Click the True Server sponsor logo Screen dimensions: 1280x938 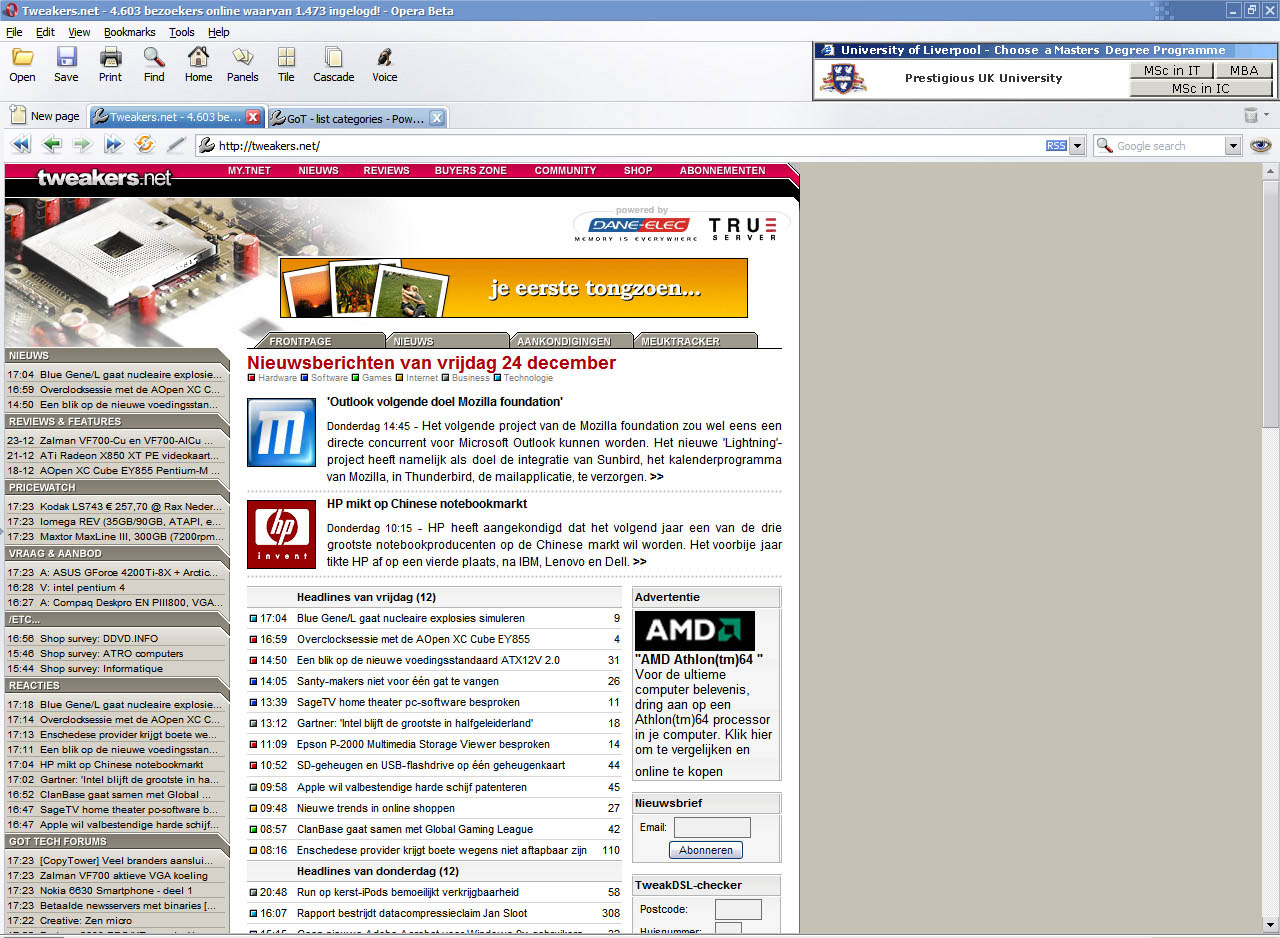pyautogui.click(x=743, y=229)
